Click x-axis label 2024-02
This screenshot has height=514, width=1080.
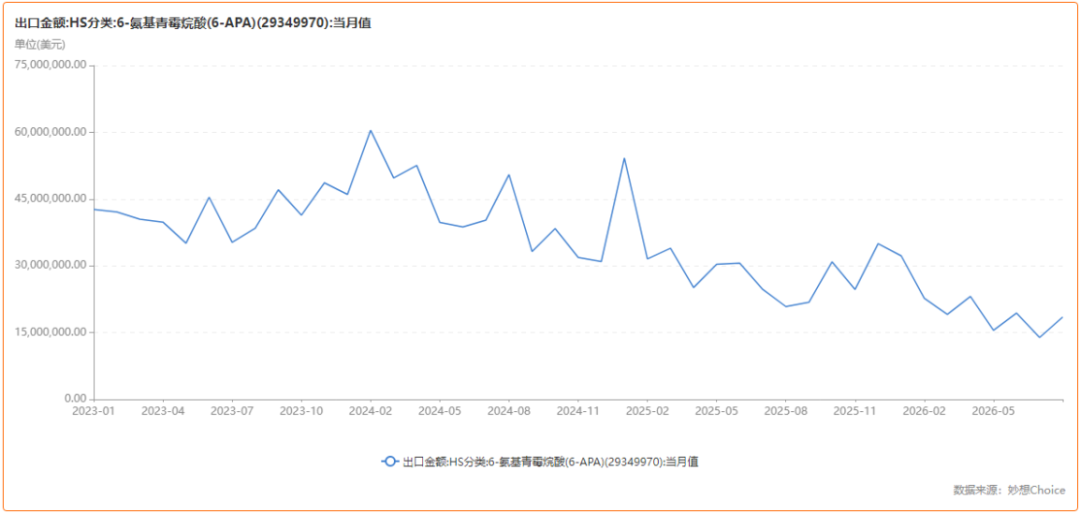tap(371, 410)
